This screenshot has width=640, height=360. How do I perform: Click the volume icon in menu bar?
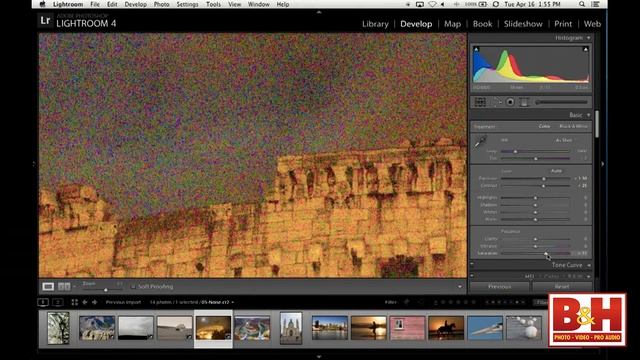443,4
